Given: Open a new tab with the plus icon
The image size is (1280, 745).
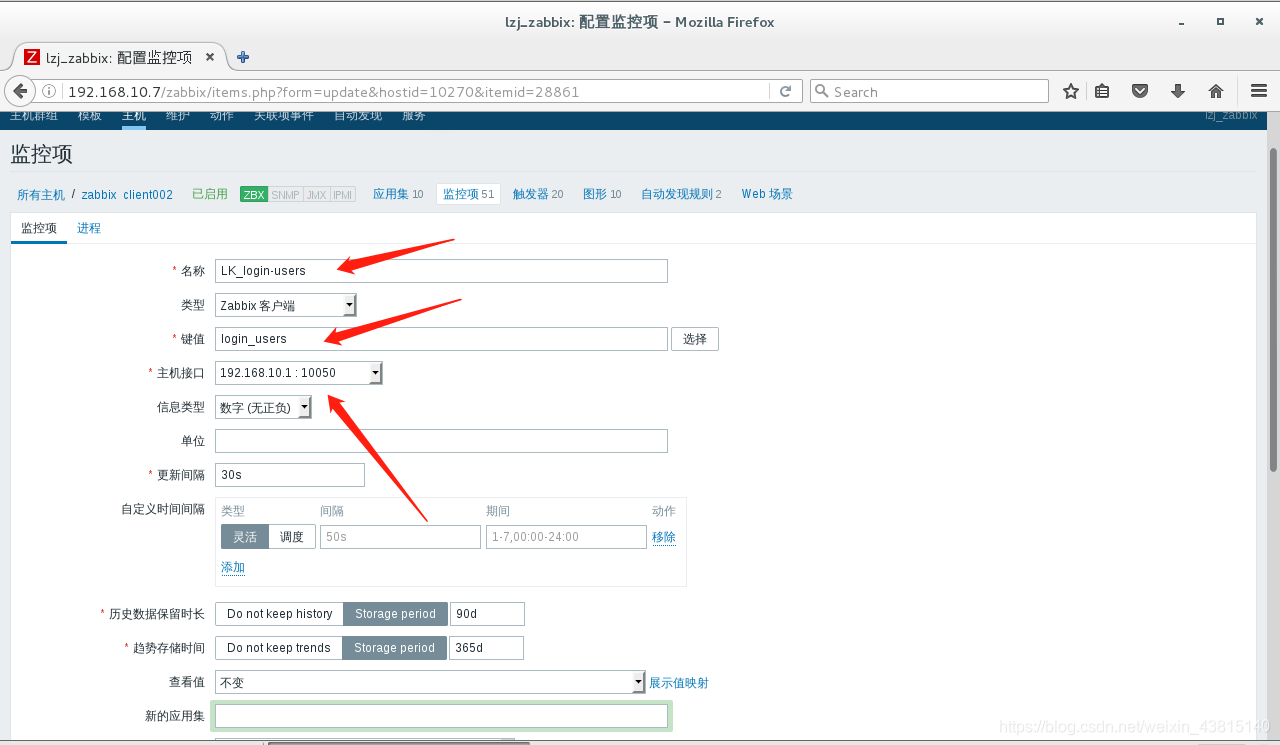Looking at the screenshot, I should tap(242, 57).
